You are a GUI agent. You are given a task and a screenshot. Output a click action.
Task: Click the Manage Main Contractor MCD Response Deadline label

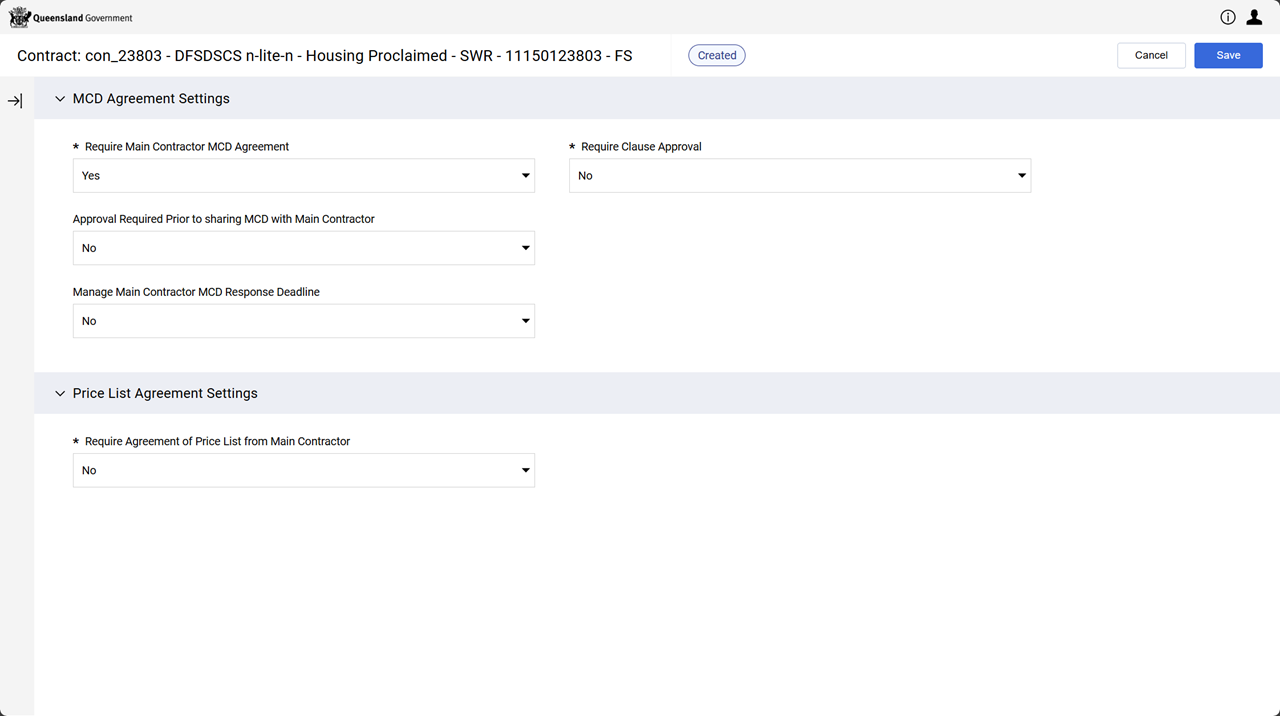196,292
